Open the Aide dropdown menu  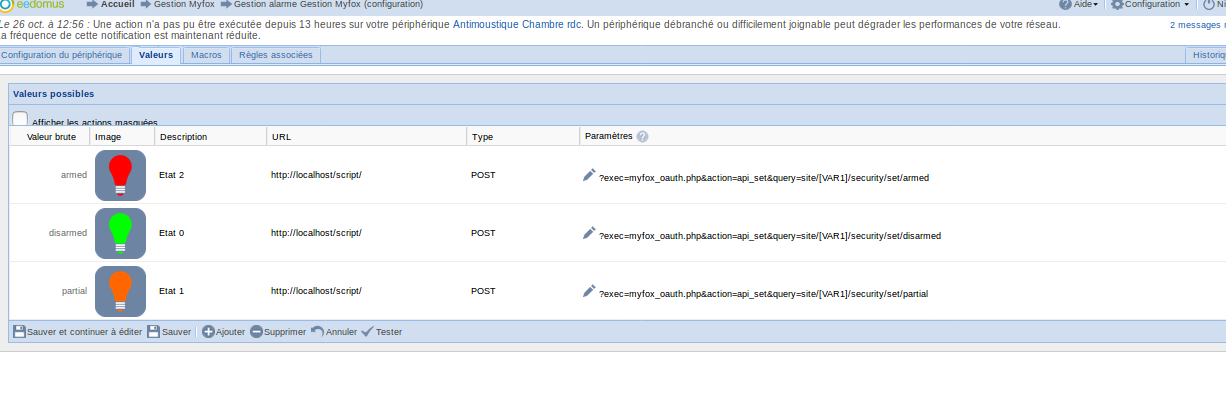1078,5
